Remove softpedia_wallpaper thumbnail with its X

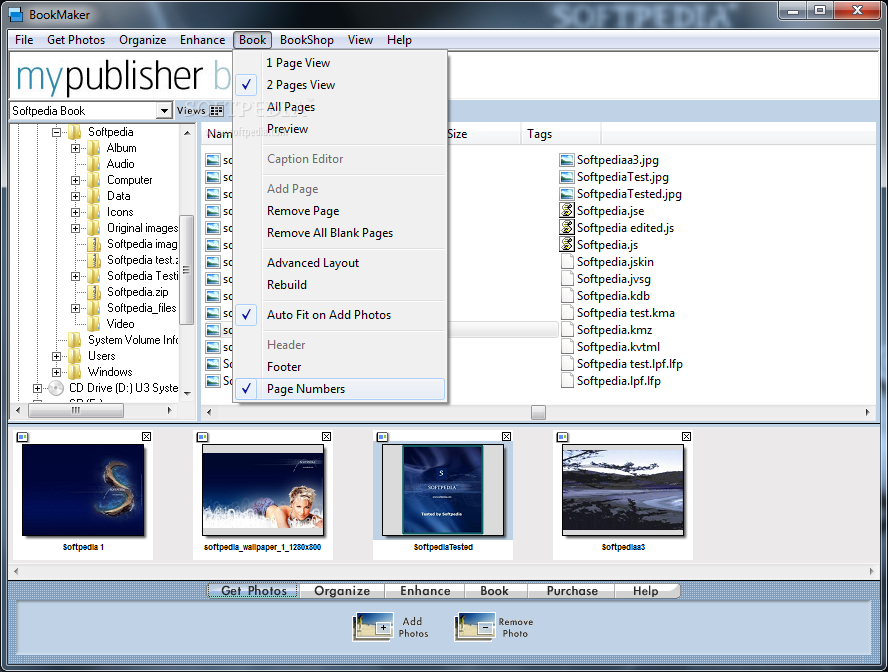[x=326, y=436]
